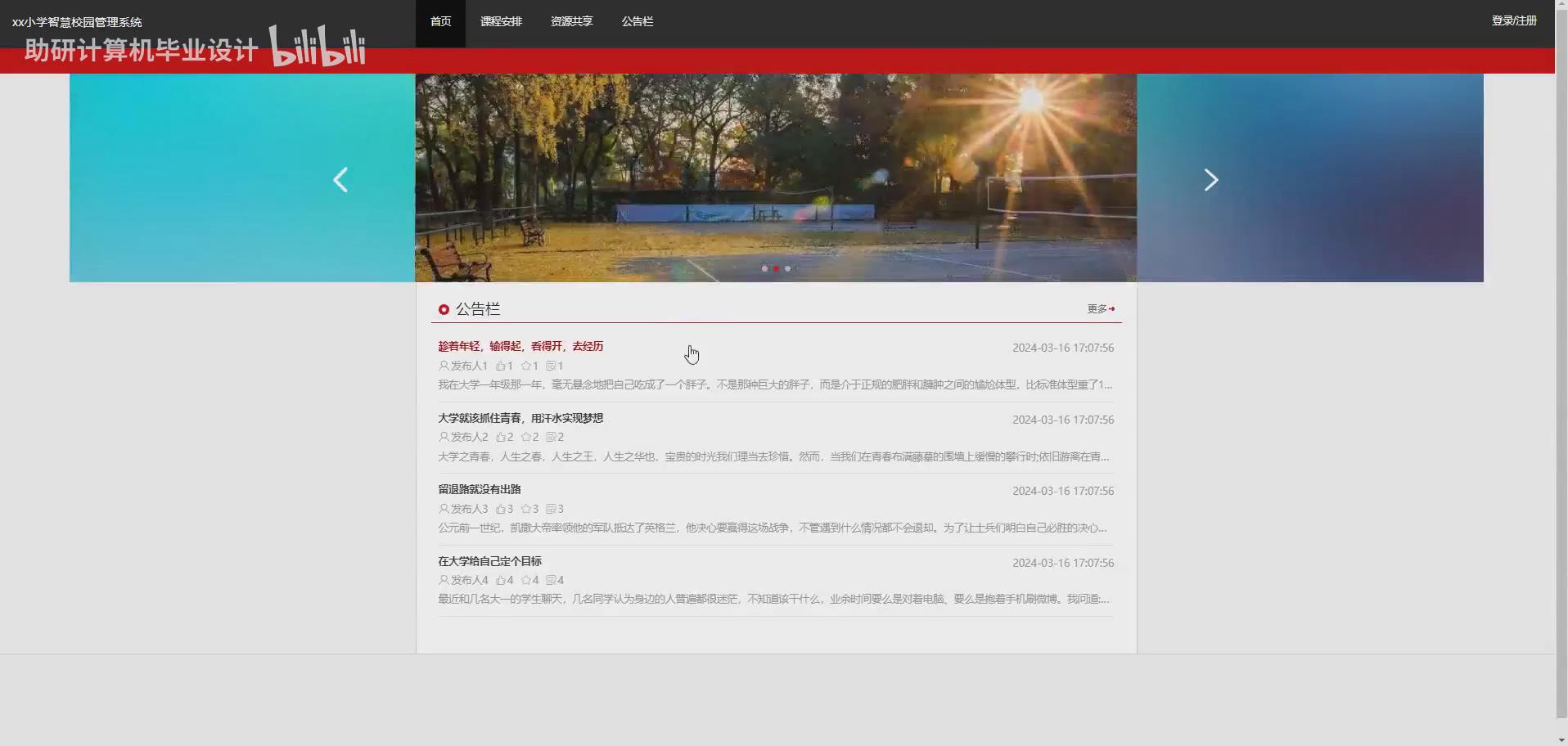Screen dimensions: 1568x746
Task: Click the red circle icon beside 公告栏 heading
Action: [x=444, y=309]
